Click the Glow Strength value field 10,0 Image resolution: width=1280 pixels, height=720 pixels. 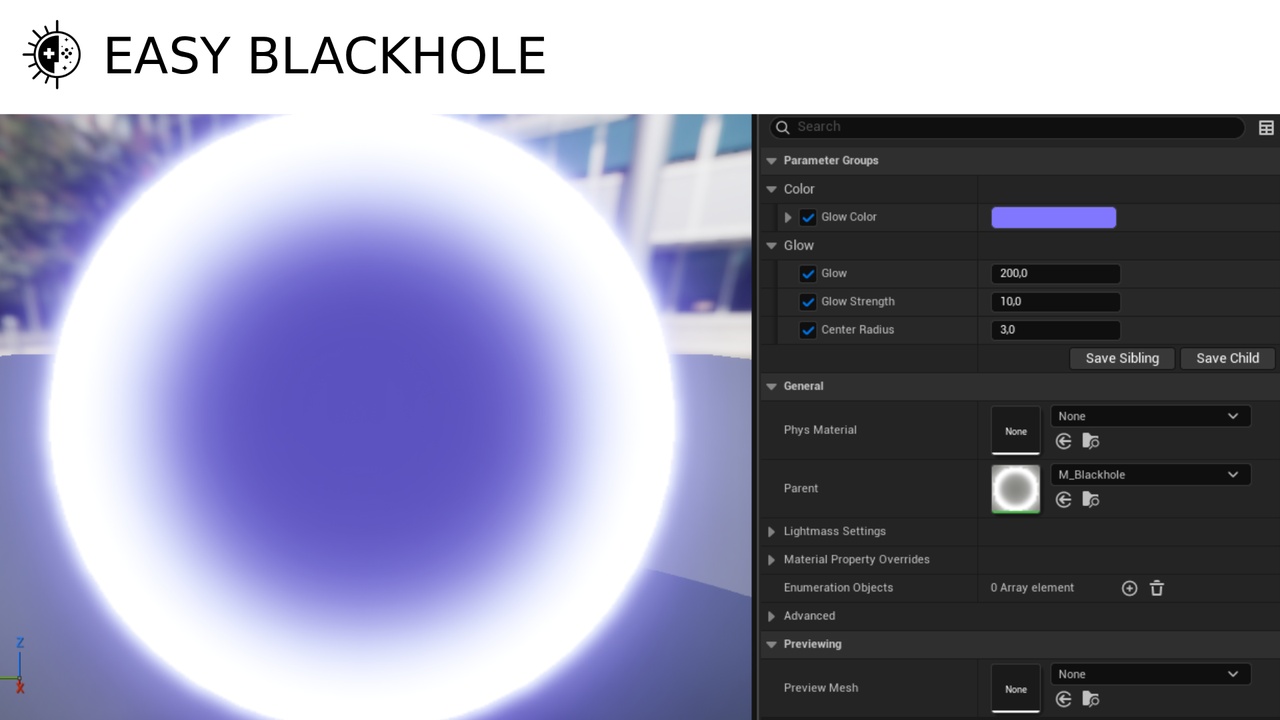tap(1055, 301)
